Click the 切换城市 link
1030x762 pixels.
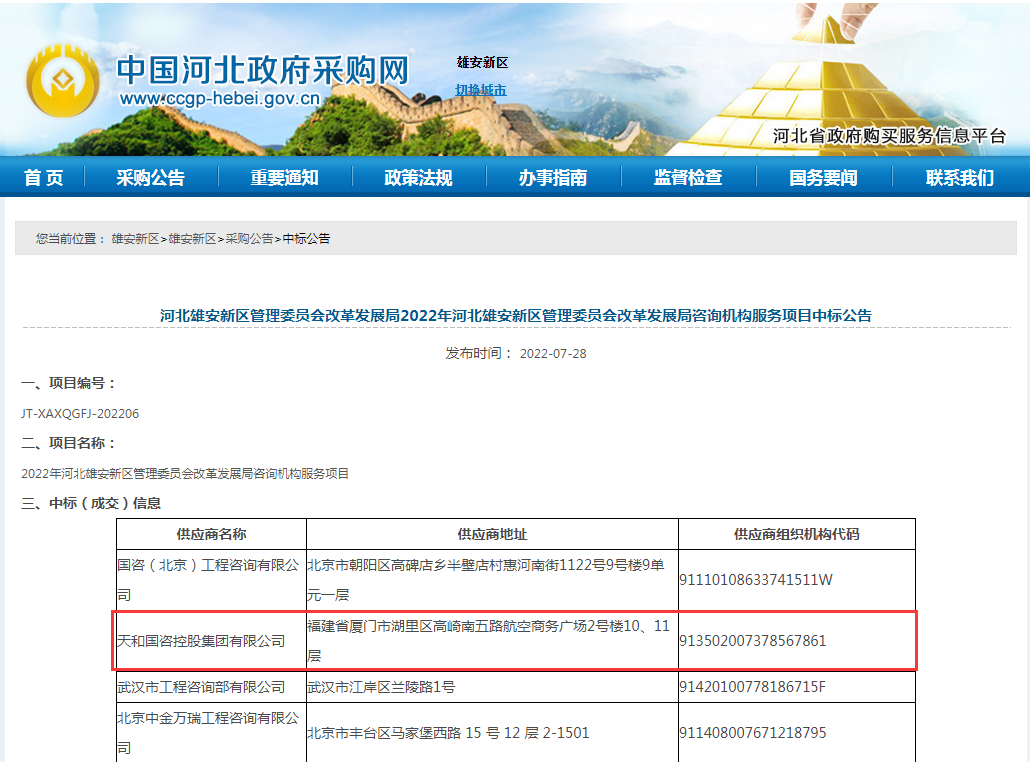click(x=481, y=90)
